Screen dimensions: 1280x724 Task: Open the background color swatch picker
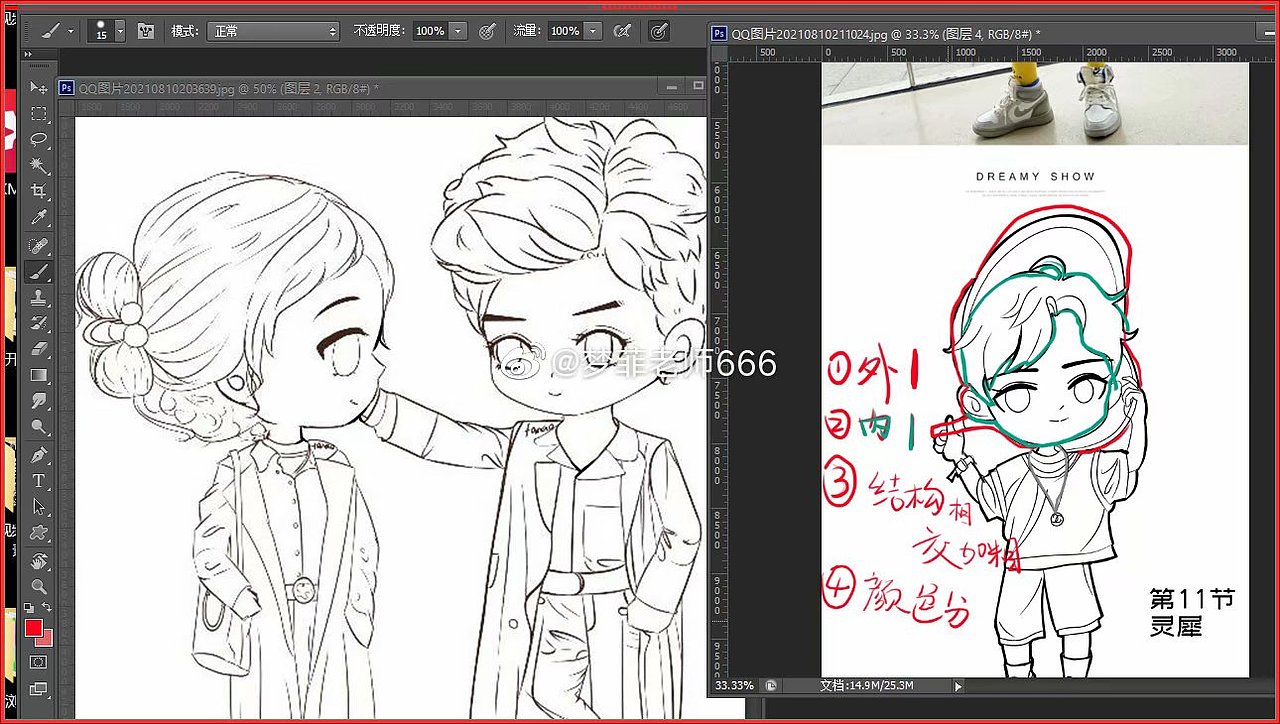click(46, 640)
